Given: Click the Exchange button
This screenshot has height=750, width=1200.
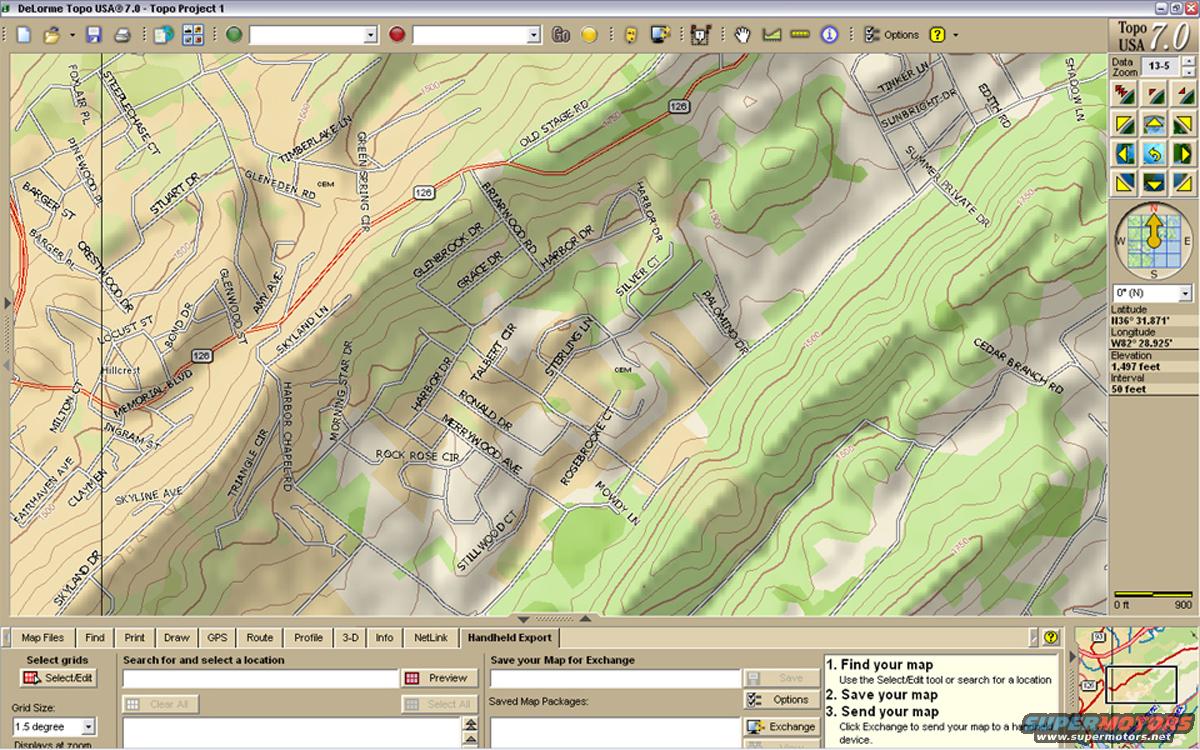Looking at the screenshot, I should (781, 727).
